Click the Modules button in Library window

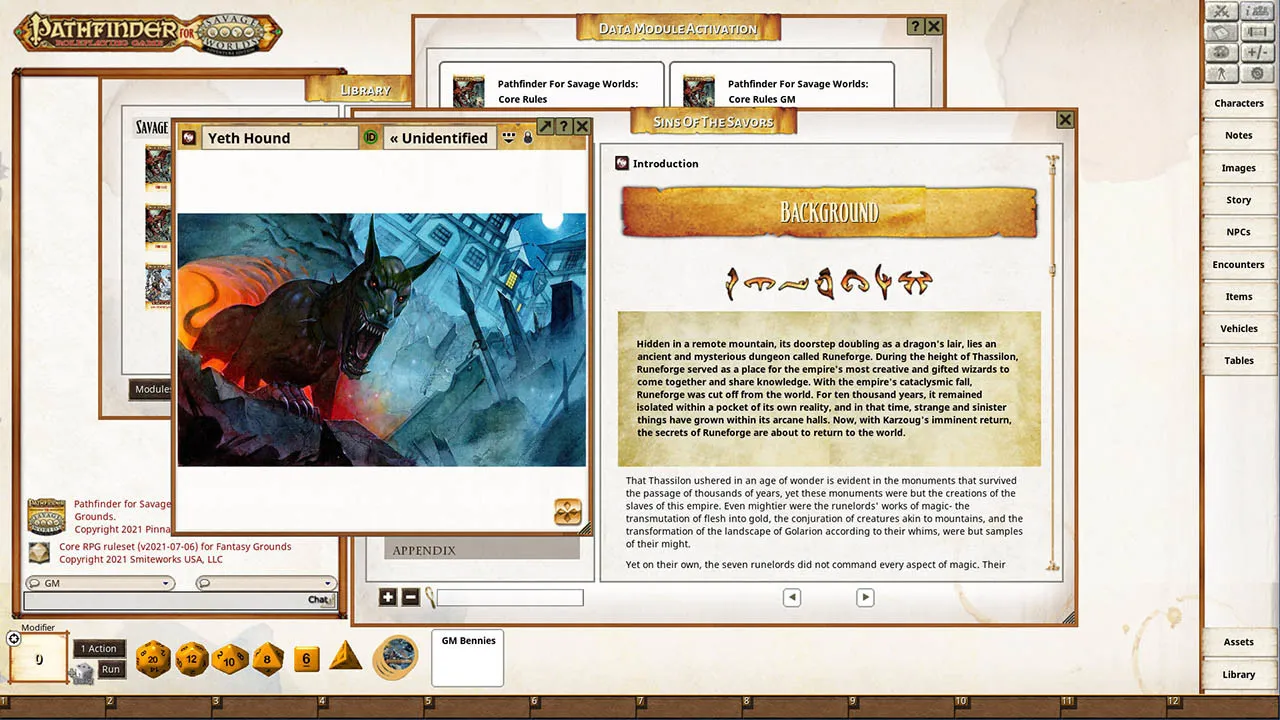tap(152, 389)
